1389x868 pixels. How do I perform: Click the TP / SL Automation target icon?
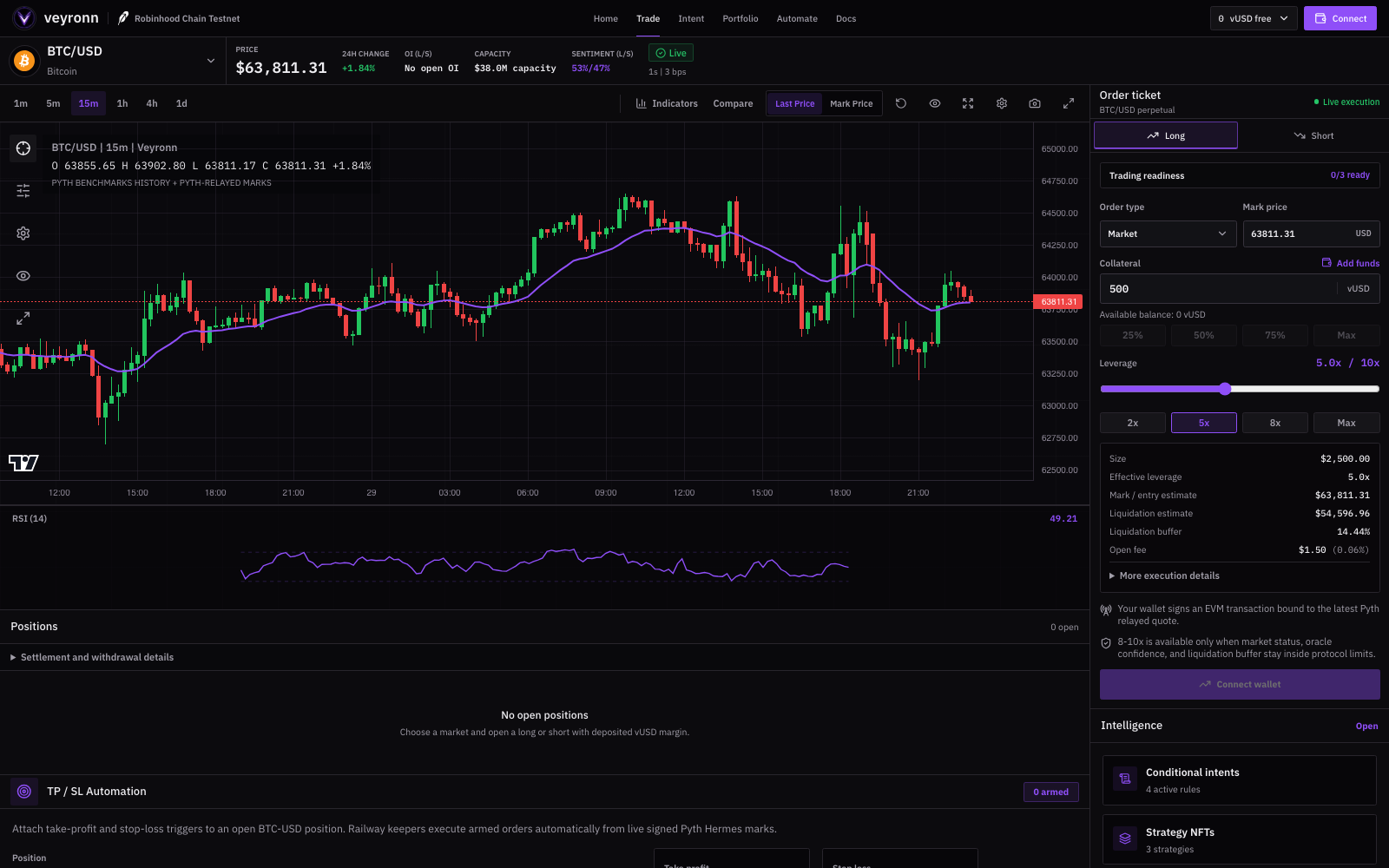(24, 792)
